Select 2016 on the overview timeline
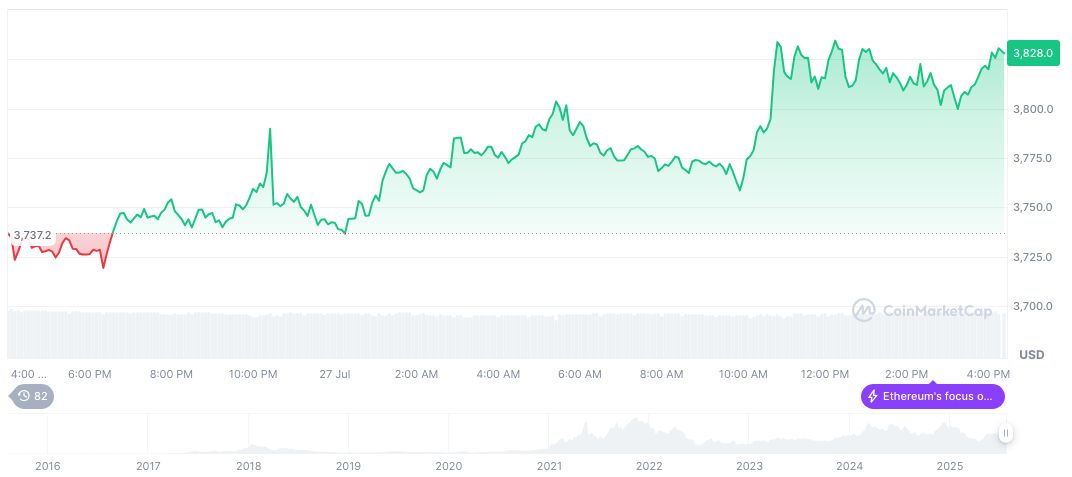Image resolution: width=1072 pixels, height=477 pixels. pyautogui.click(x=47, y=466)
